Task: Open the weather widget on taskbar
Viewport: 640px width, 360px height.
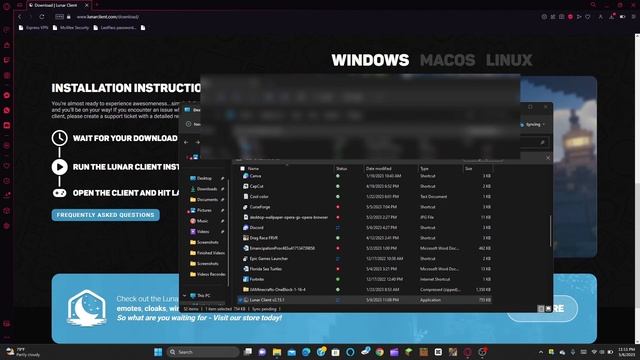Action: point(23,352)
